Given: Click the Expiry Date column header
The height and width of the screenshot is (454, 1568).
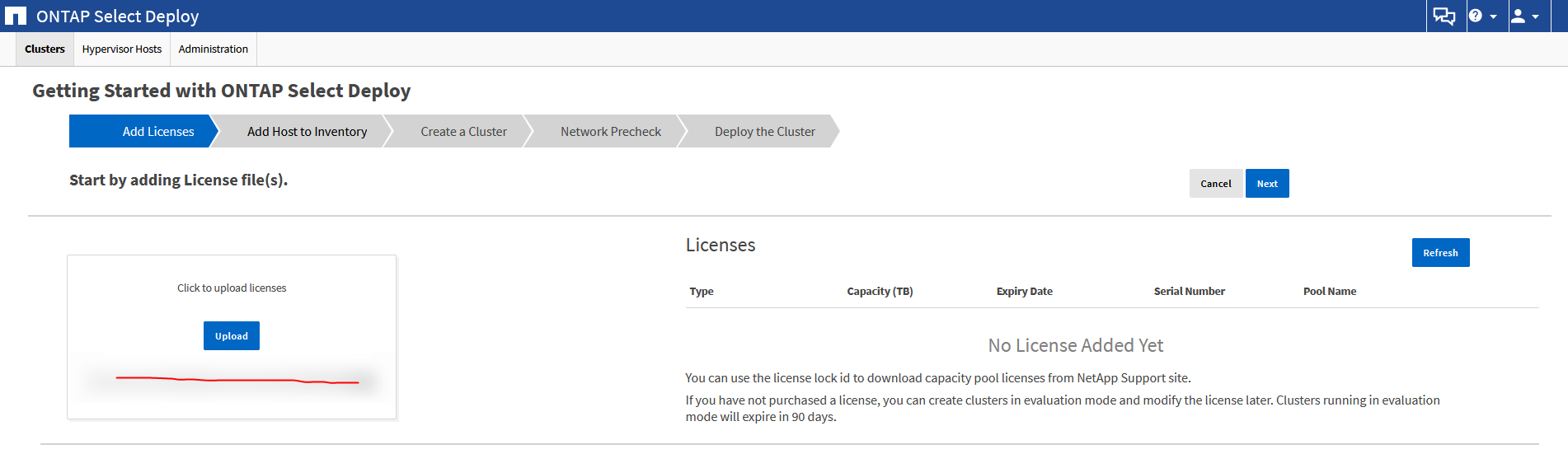Looking at the screenshot, I should pyautogui.click(x=1024, y=292).
